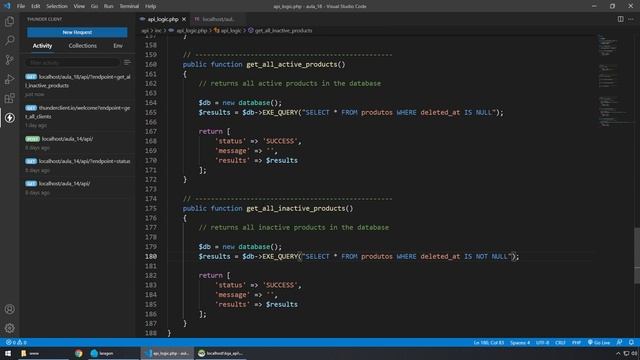Select the Activity tab in Thunder Client
Viewport: 640px width, 360px height.
point(42,46)
